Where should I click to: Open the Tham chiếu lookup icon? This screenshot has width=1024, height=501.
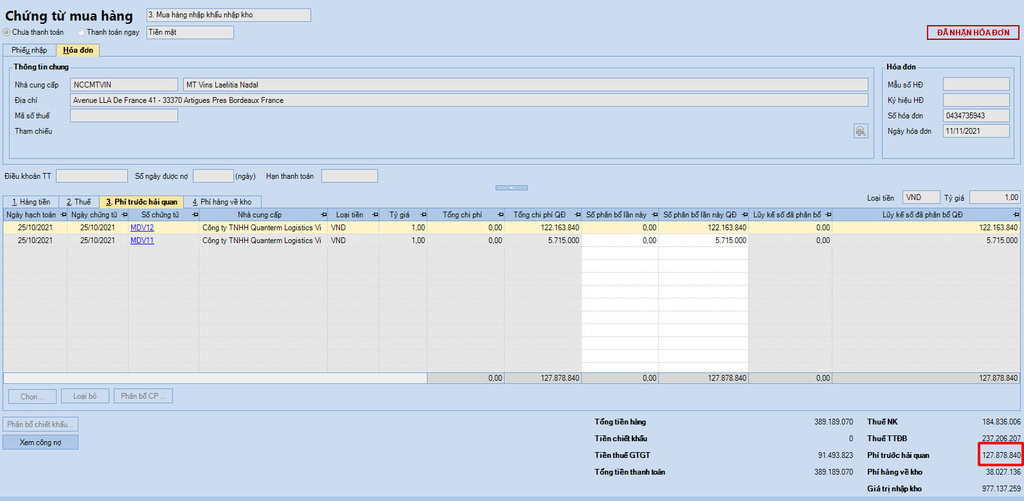tap(861, 131)
